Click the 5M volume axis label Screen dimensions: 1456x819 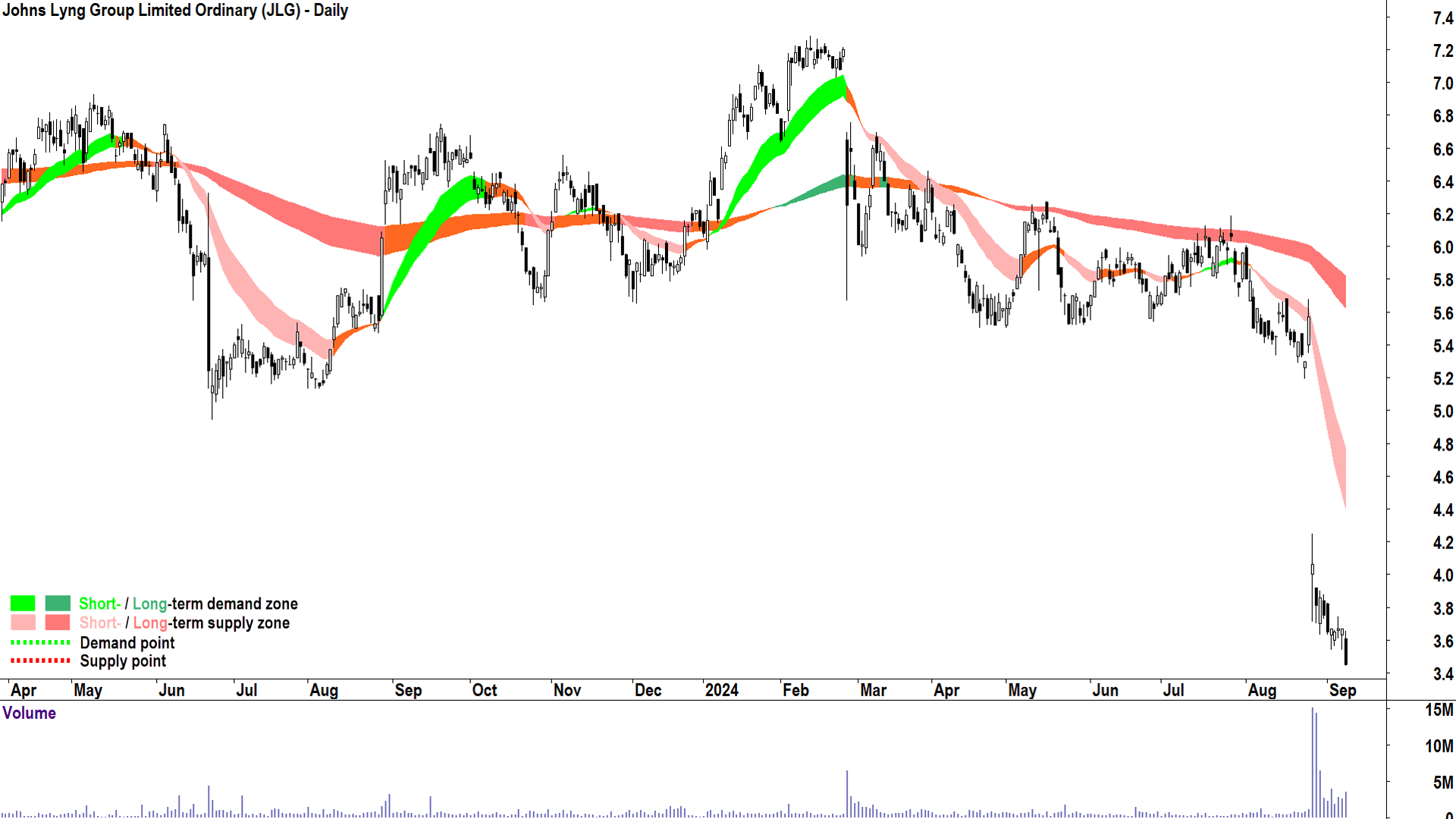tap(1442, 782)
